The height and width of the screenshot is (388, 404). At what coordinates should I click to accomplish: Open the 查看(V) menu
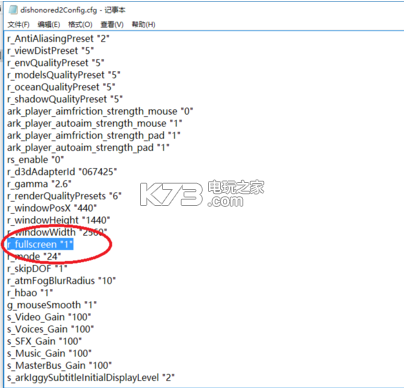(x=112, y=24)
